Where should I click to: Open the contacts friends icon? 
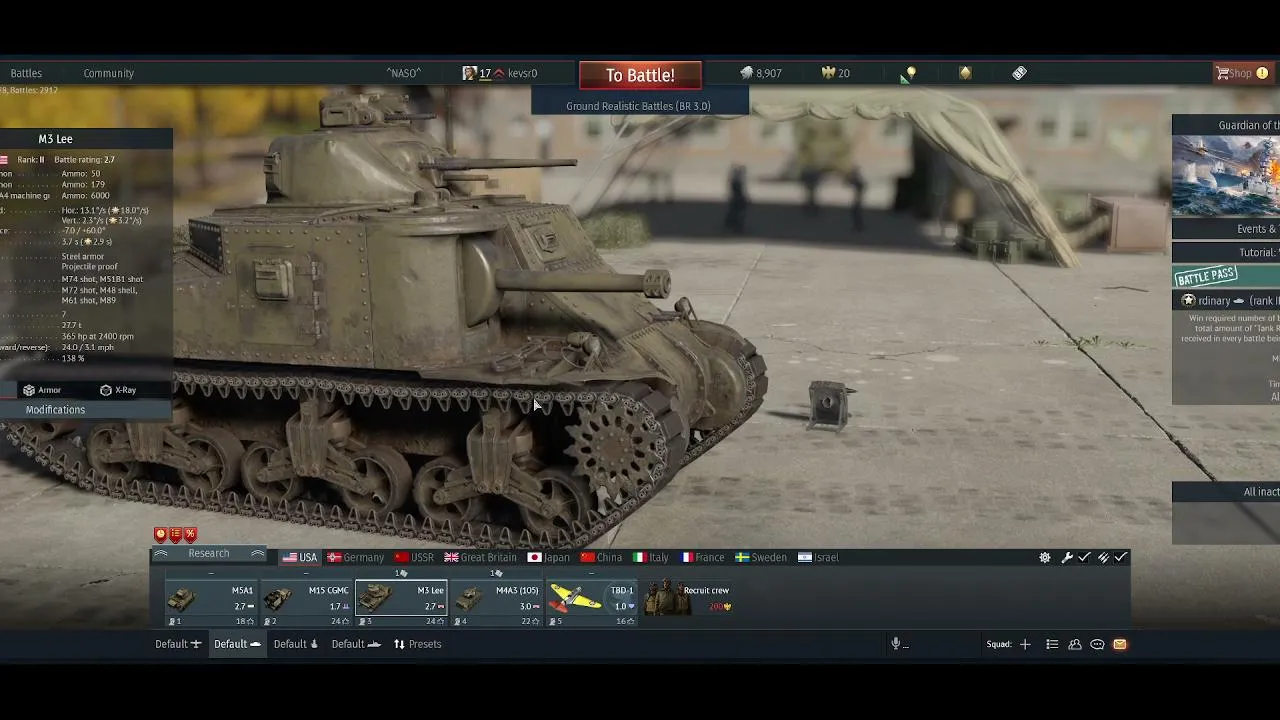(1075, 644)
